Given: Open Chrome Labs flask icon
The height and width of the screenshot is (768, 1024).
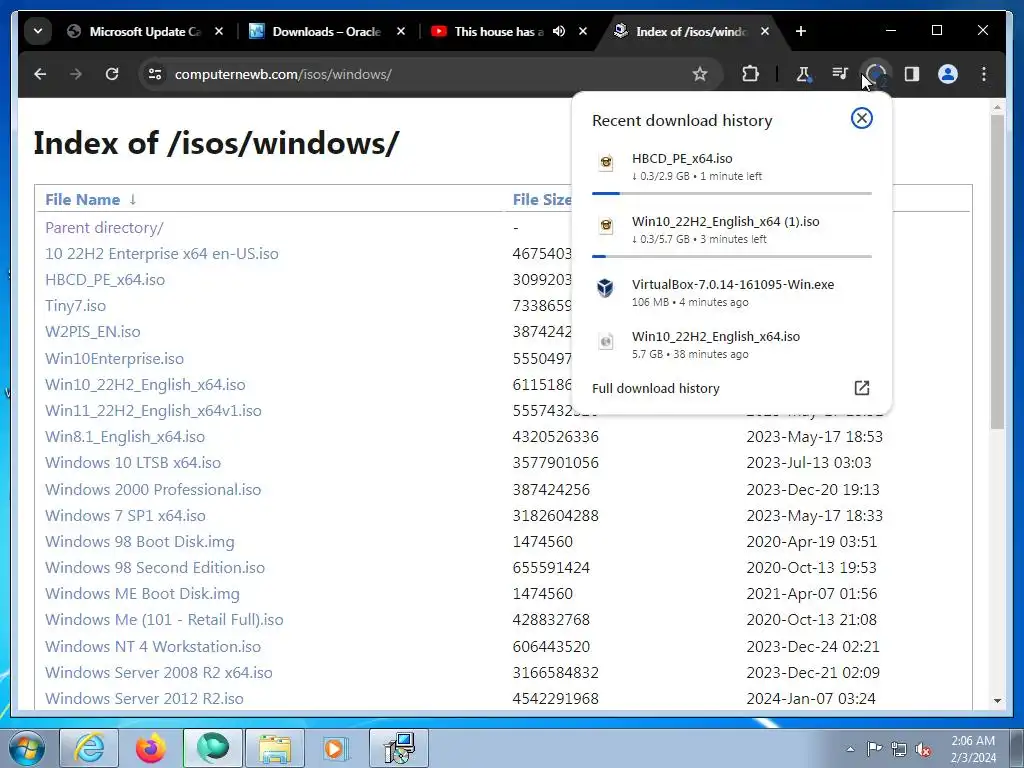Looking at the screenshot, I should pos(803,74).
